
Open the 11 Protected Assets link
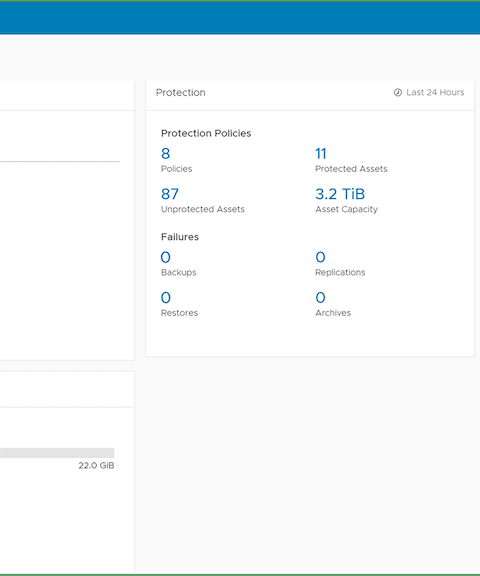coord(321,154)
